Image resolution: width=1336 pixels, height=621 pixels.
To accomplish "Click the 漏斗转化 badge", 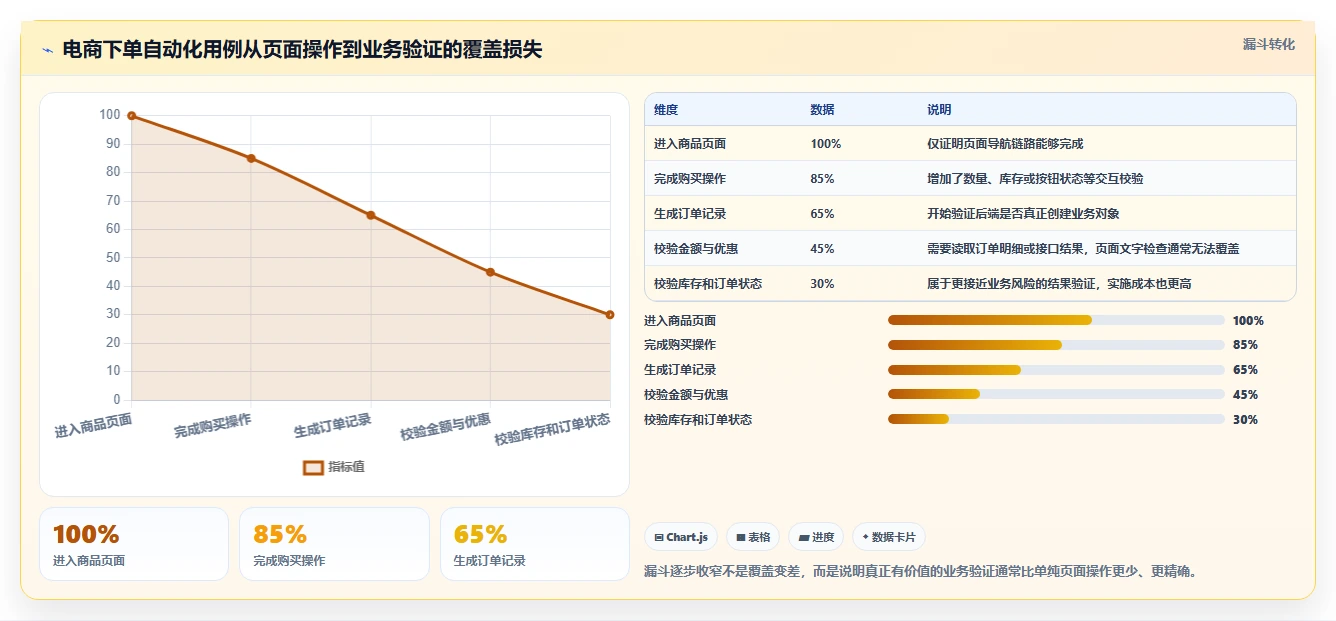I will click(1268, 45).
